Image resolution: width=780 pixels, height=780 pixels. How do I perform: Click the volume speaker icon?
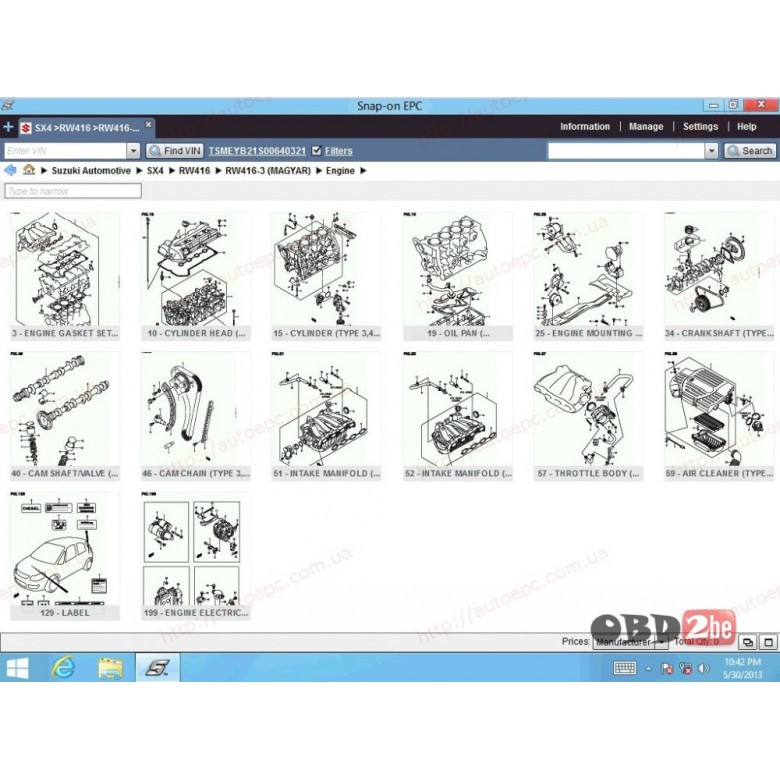click(x=704, y=669)
